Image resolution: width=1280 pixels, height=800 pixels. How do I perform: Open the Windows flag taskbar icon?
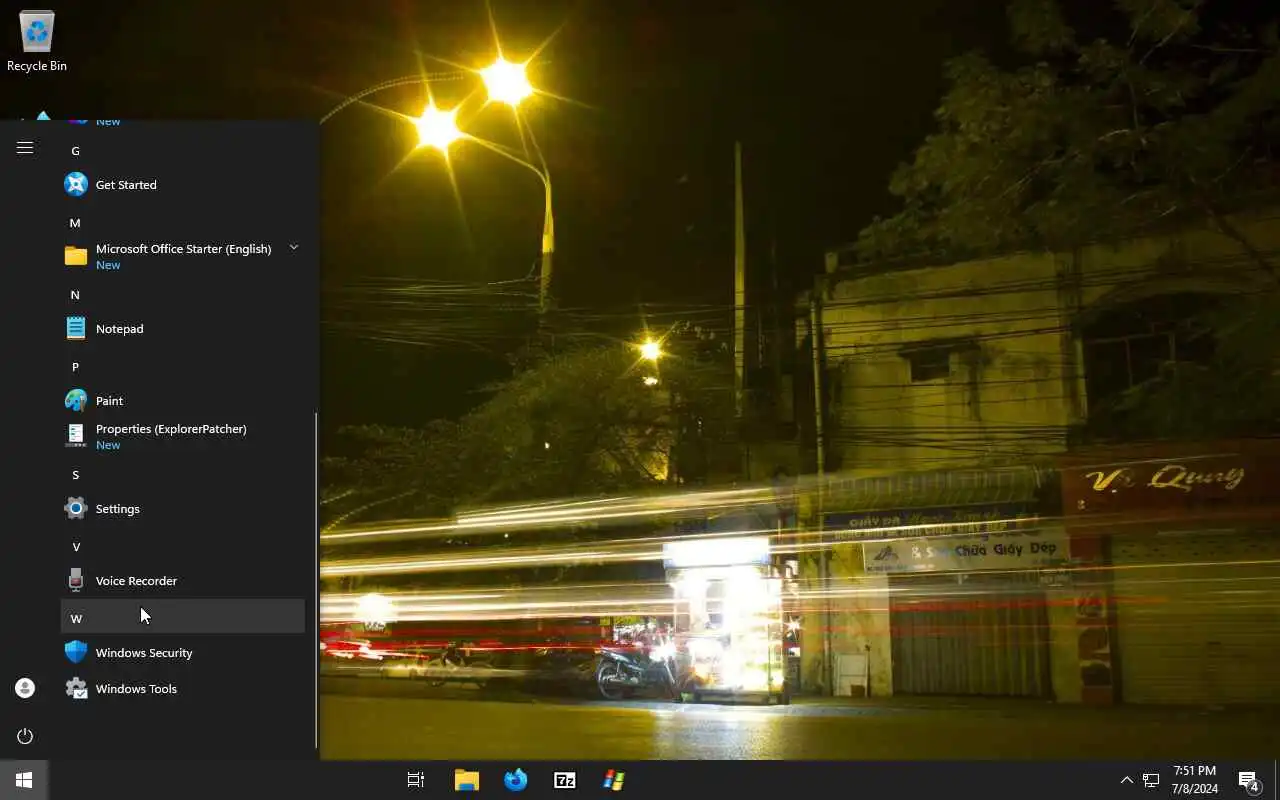614,780
